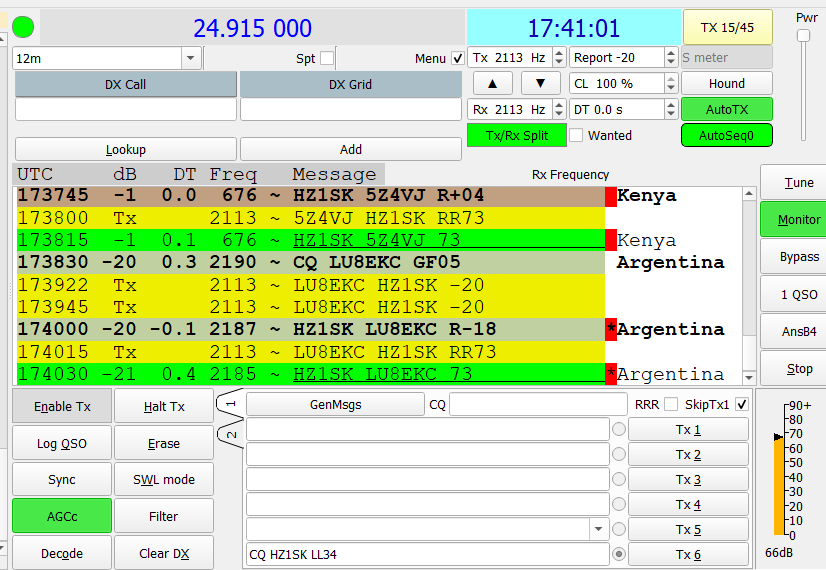Viewport: 826px width, 570px height.
Task: Click the DX Call header button
Action: coord(125,84)
